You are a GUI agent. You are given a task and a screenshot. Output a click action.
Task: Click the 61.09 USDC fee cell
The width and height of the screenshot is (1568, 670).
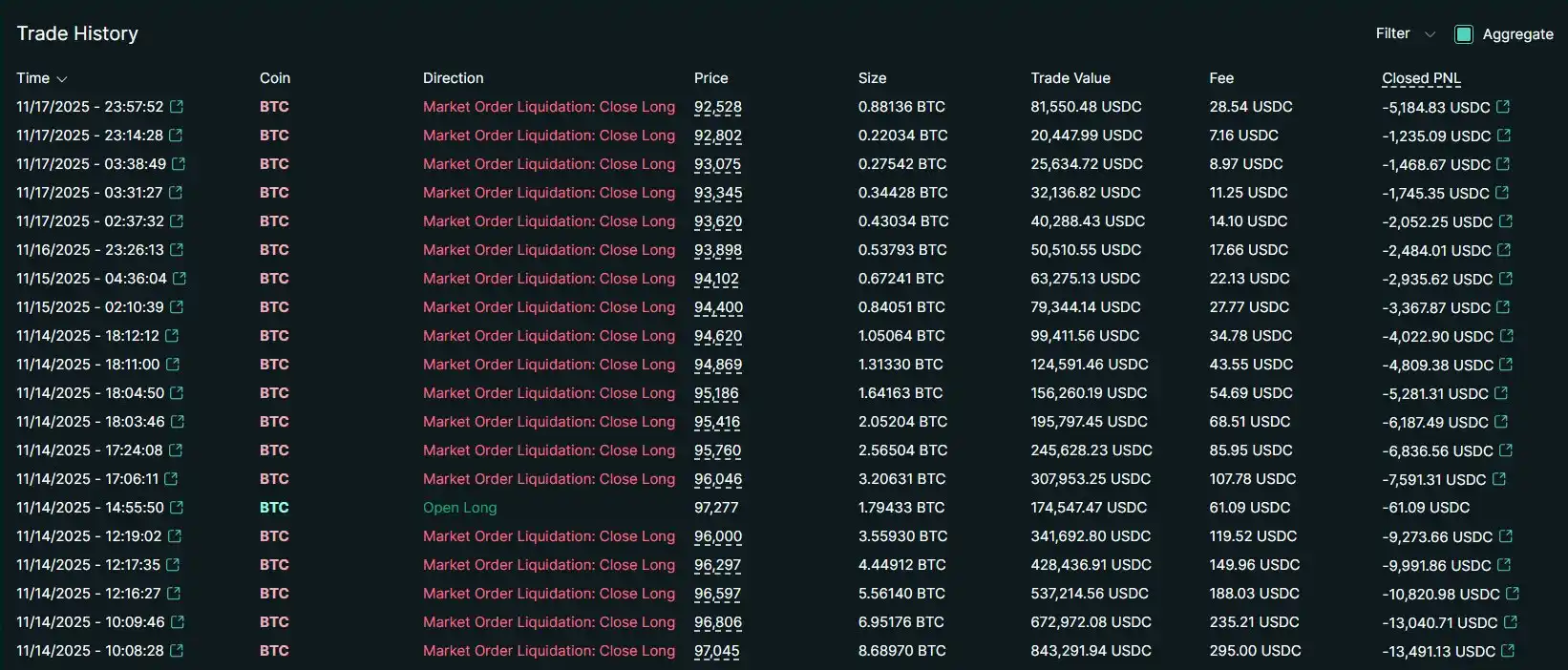point(1251,508)
